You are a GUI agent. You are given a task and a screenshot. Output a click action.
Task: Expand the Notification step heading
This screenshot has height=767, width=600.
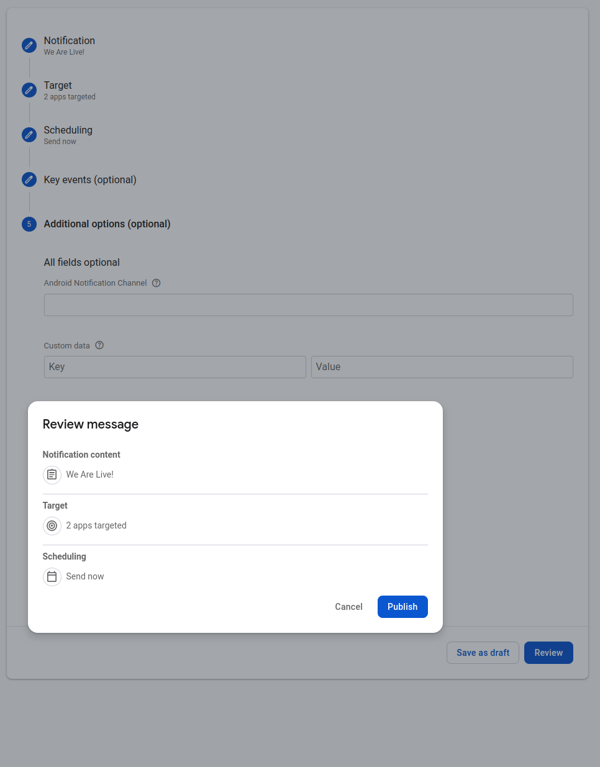point(69,41)
